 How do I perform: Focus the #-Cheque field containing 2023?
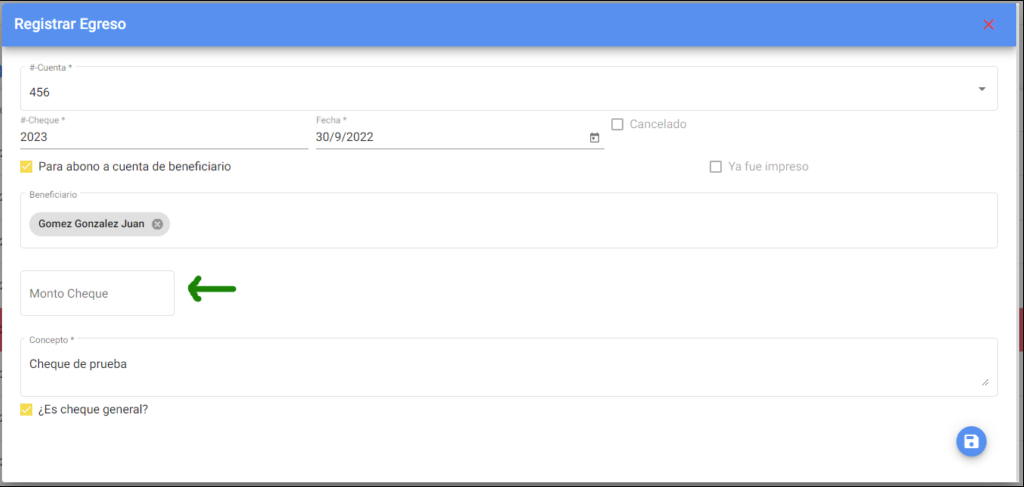164,137
